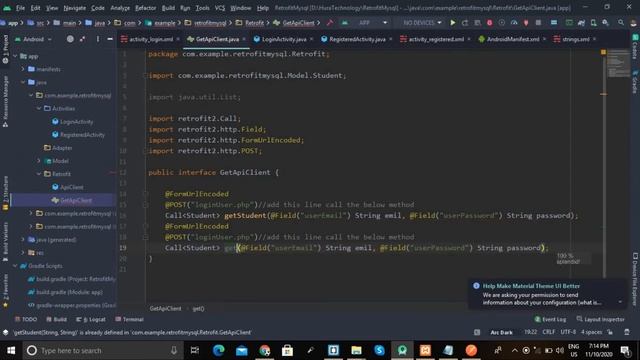
Task: Click the search magnifier icon in toolbar
Action: (x=620, y=23)
